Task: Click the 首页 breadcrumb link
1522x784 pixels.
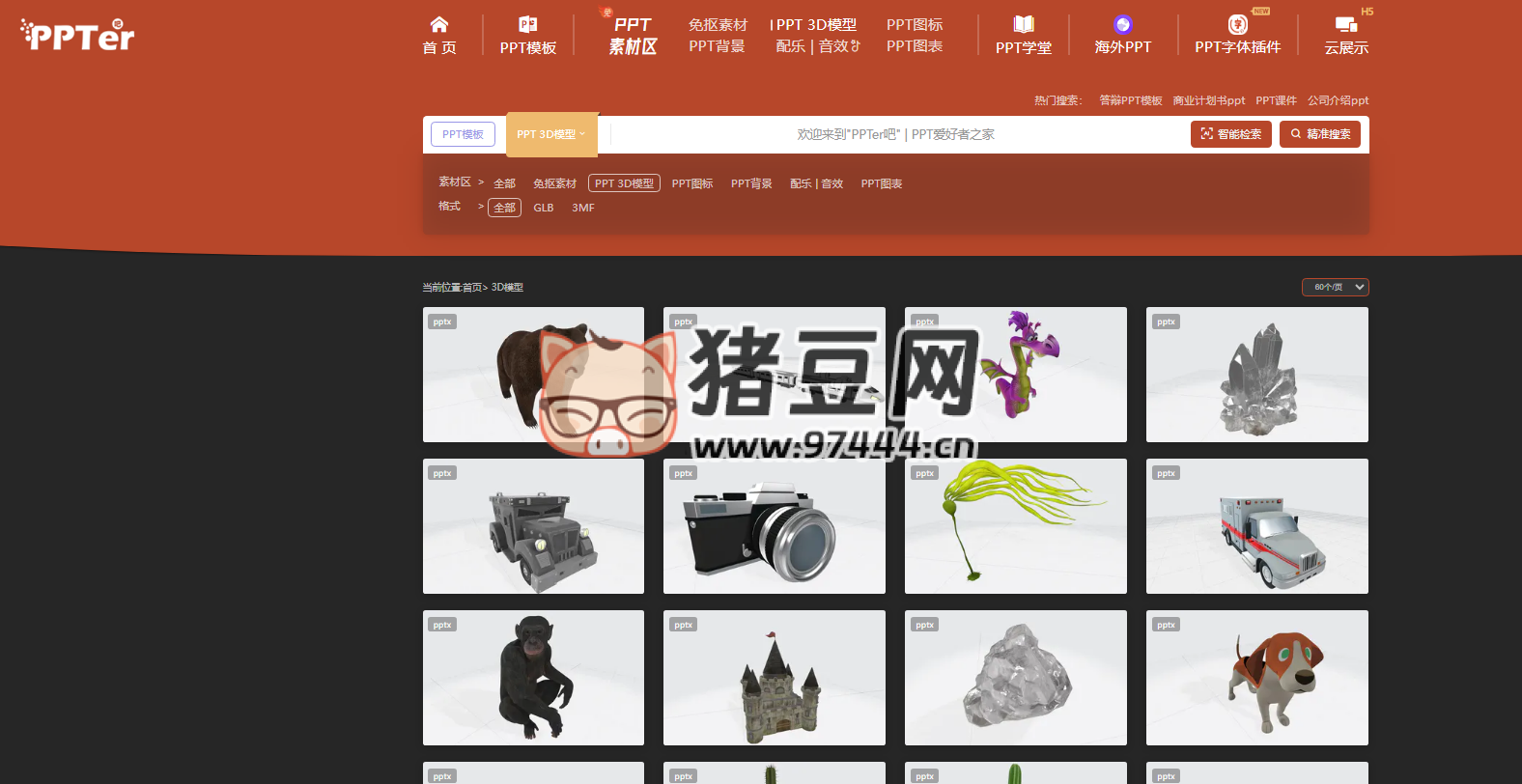Action: click(x=472, y=288)
